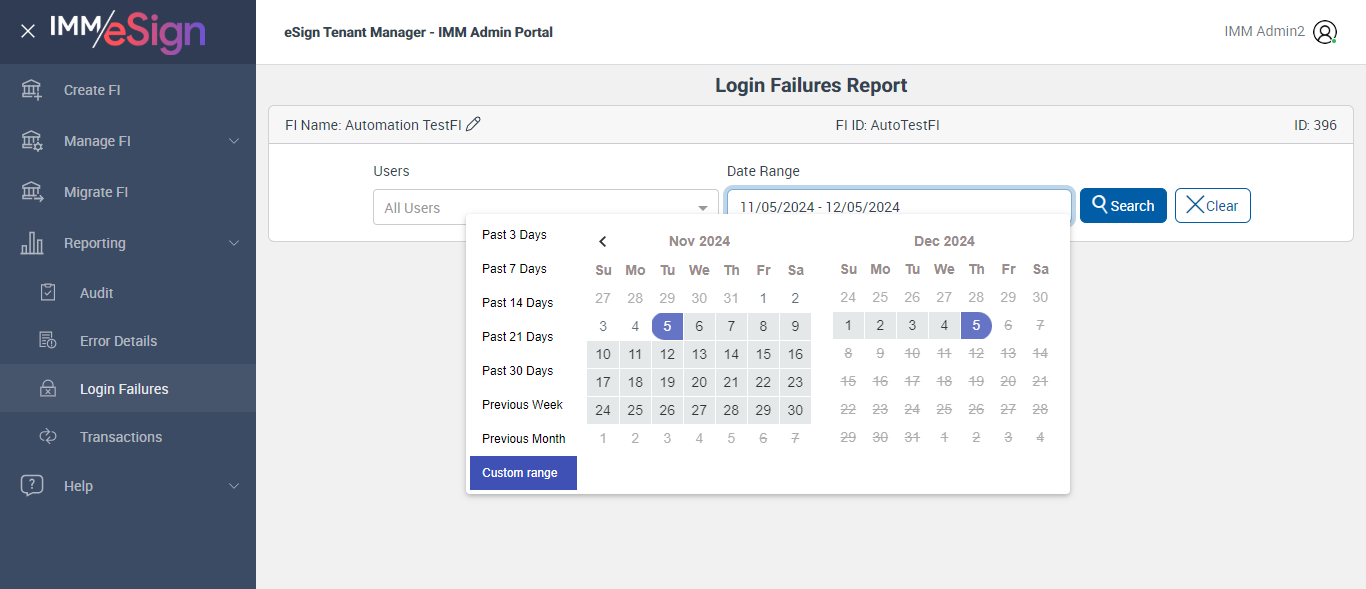1366x589 pixels.
Task: Pick November 15 in the calendar
Action: [x=763, y=354]
